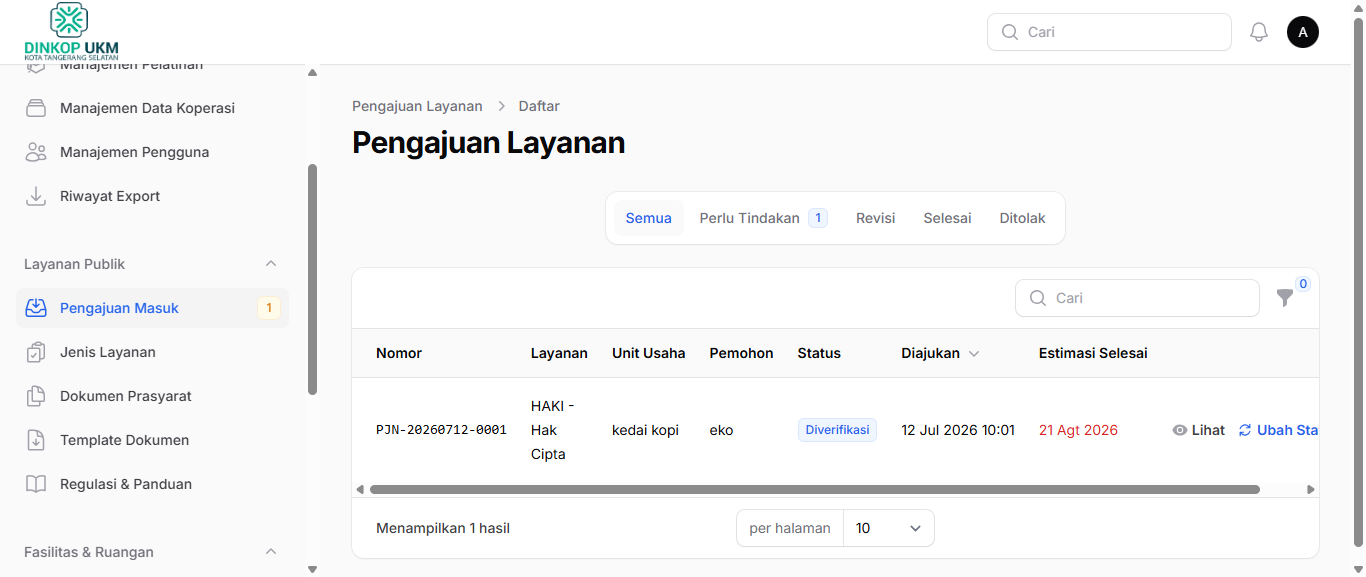Open Template Dokumen menu item
This screenshot has height=577, width=1366.
click(152, 440)
